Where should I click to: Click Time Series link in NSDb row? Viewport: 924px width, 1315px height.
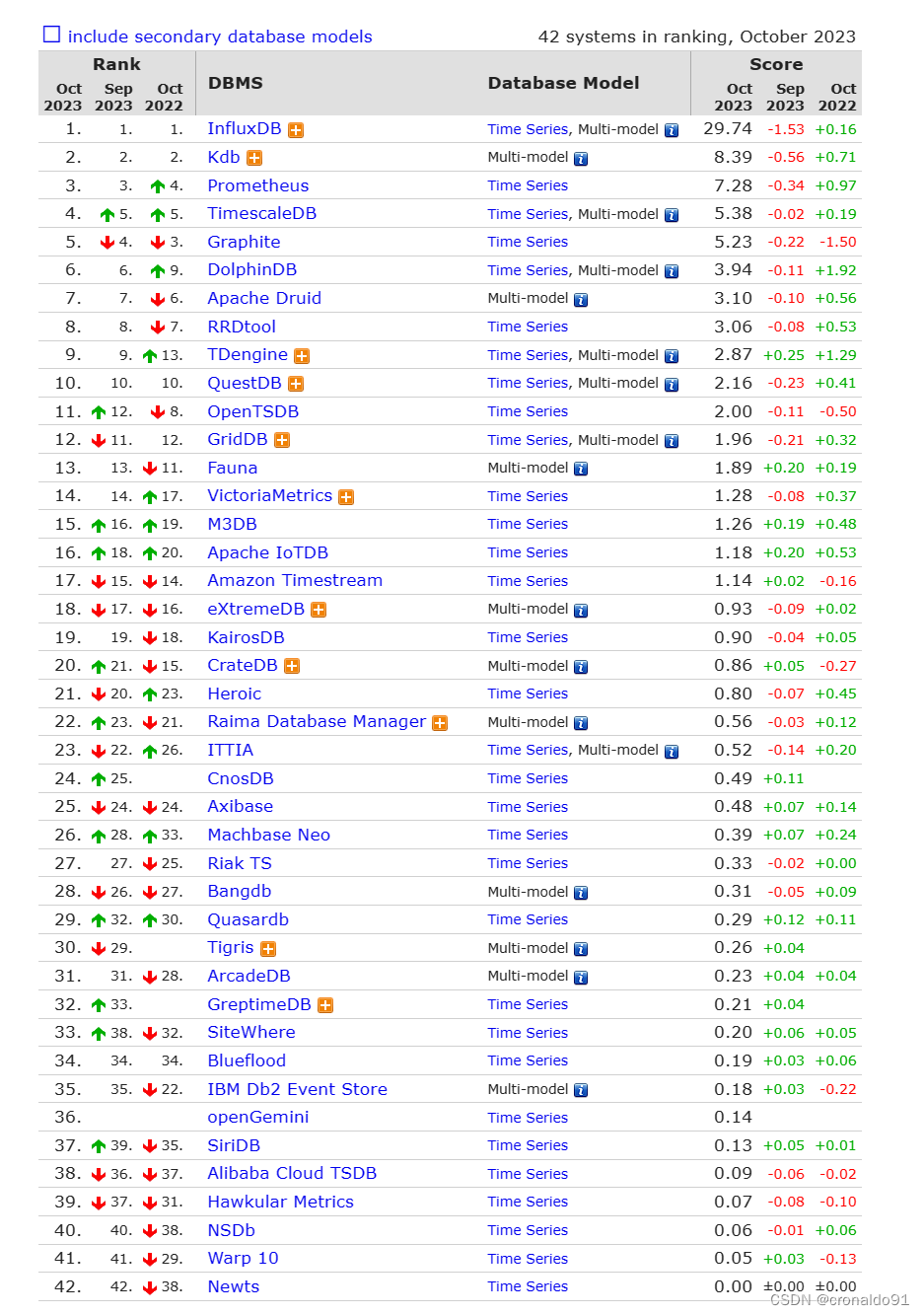point(528,1230)
